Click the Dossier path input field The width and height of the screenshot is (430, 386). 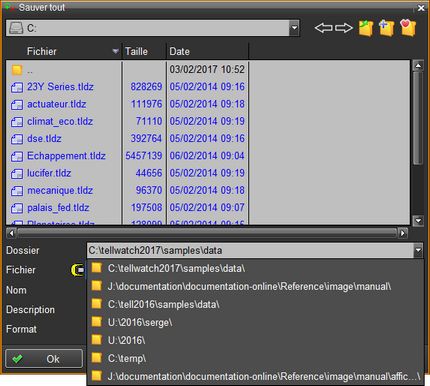250,250
